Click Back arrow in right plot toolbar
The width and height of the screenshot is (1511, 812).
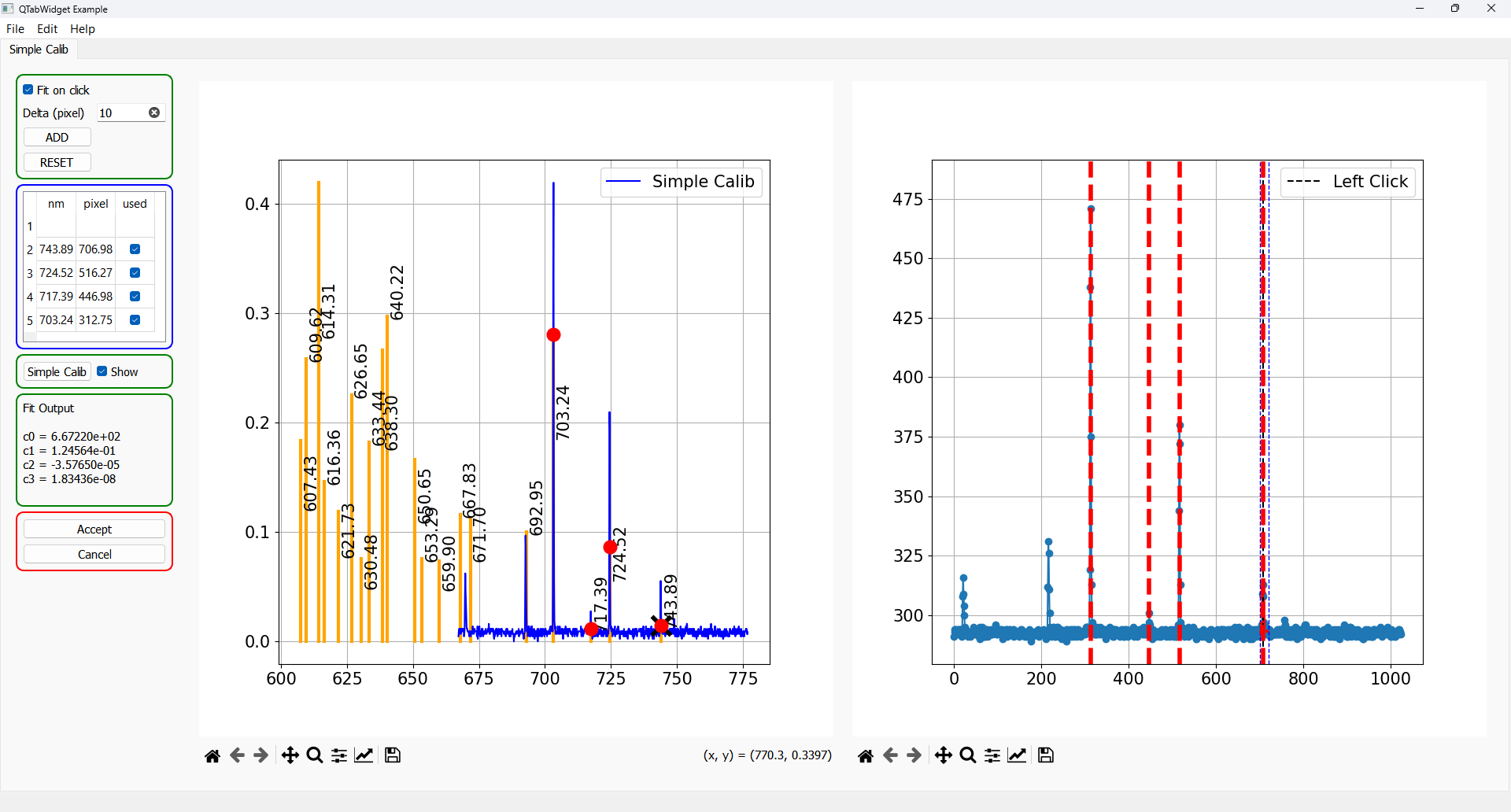click(890, 756)
